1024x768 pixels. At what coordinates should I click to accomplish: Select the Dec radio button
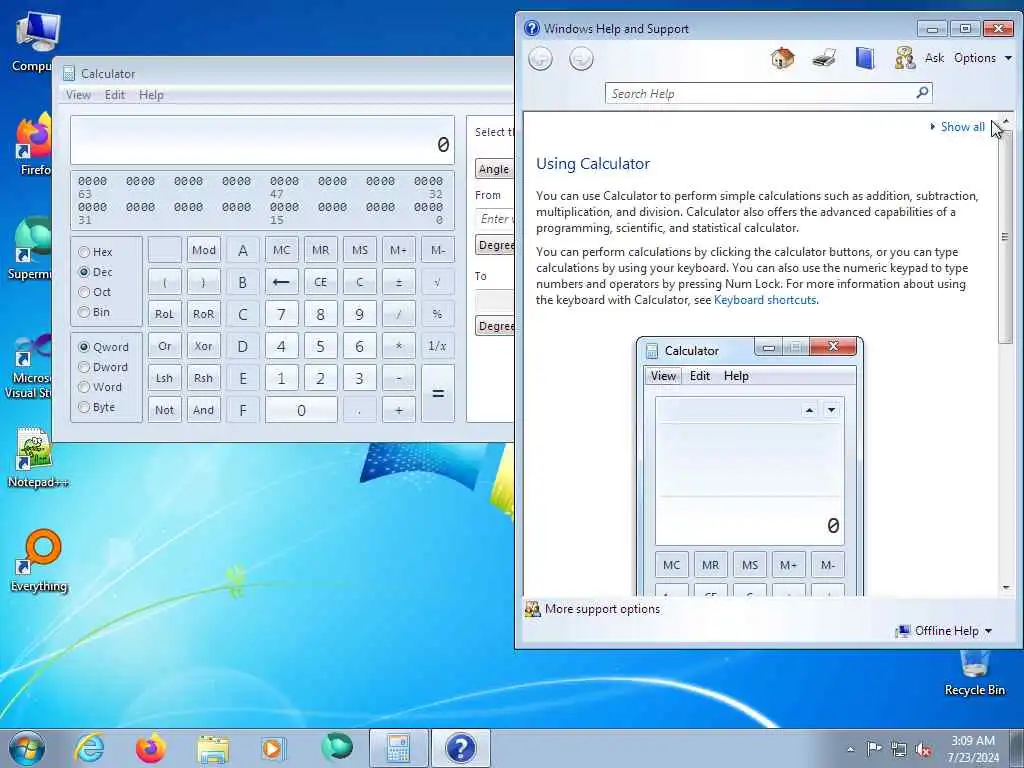[84, 272]
